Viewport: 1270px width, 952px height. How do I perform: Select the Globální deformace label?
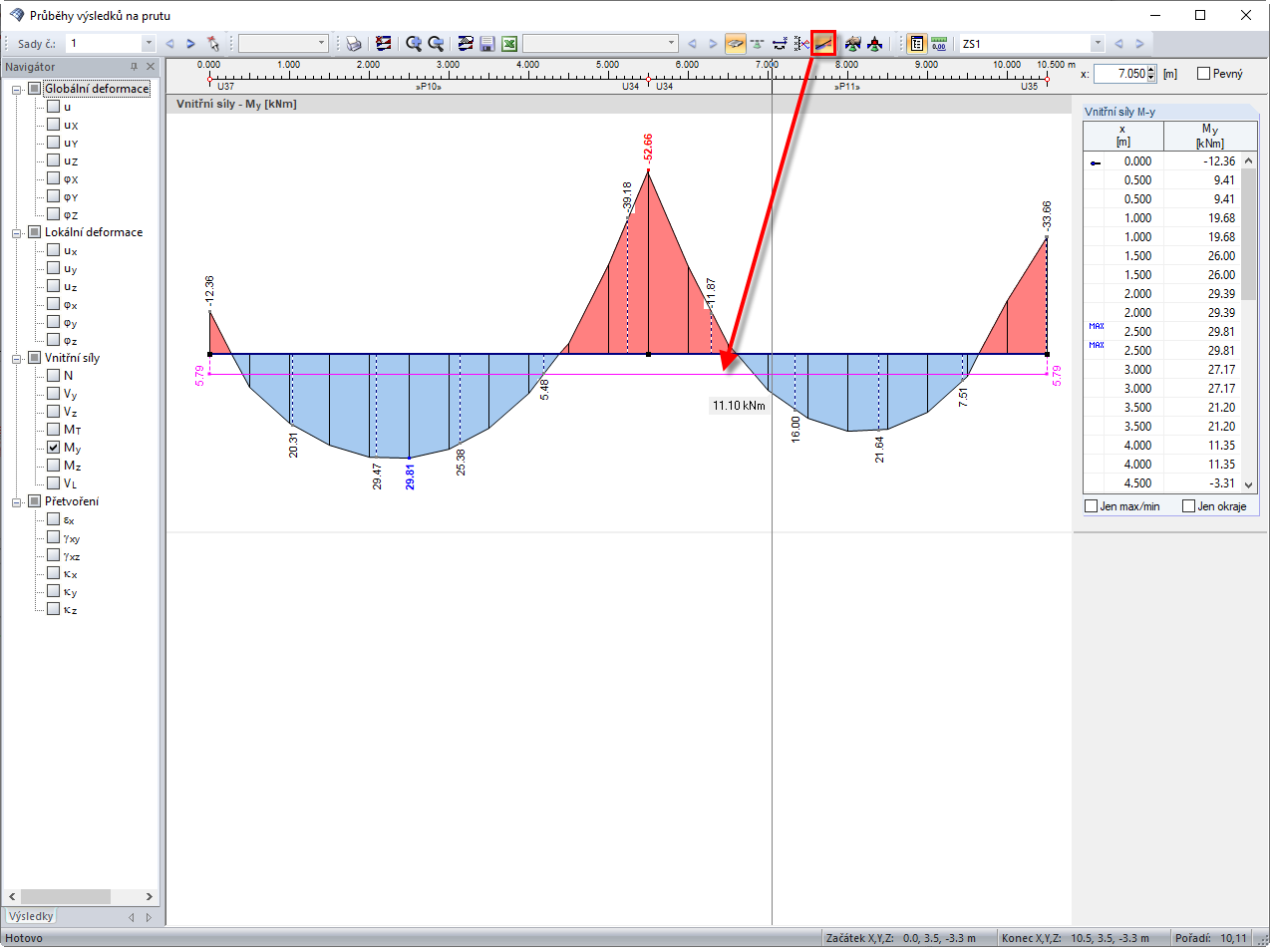[97, 89]
